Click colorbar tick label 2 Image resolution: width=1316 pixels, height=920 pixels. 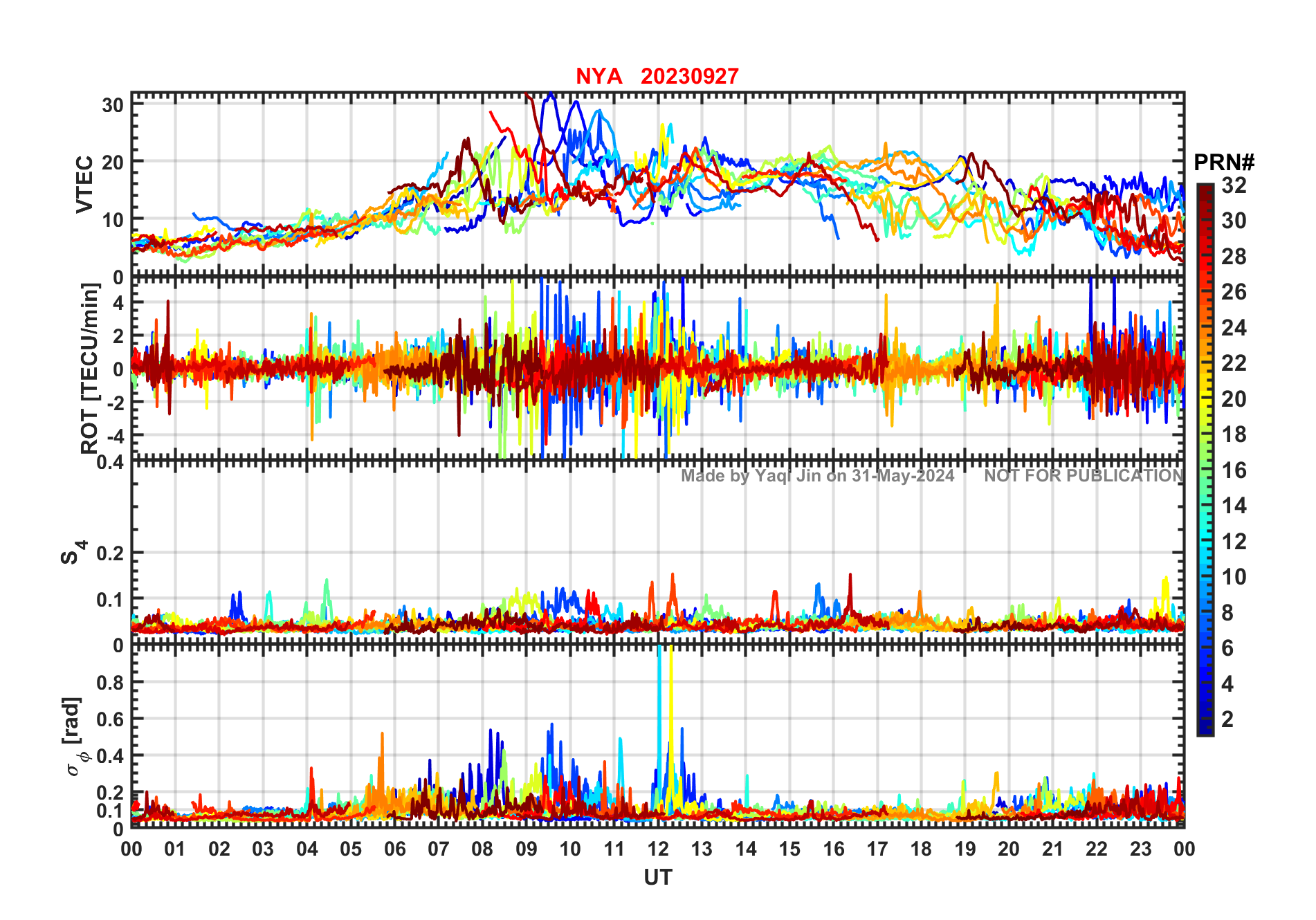[x=1227, y=719]
